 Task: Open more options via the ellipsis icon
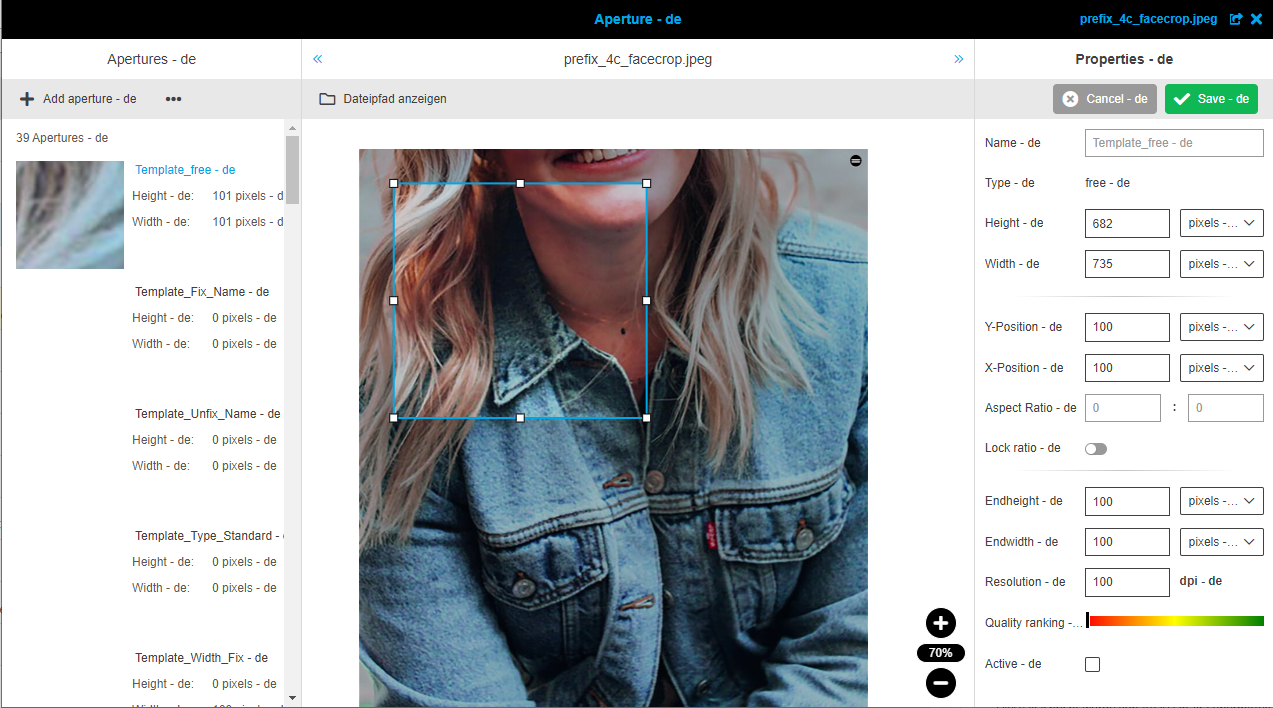173,98
